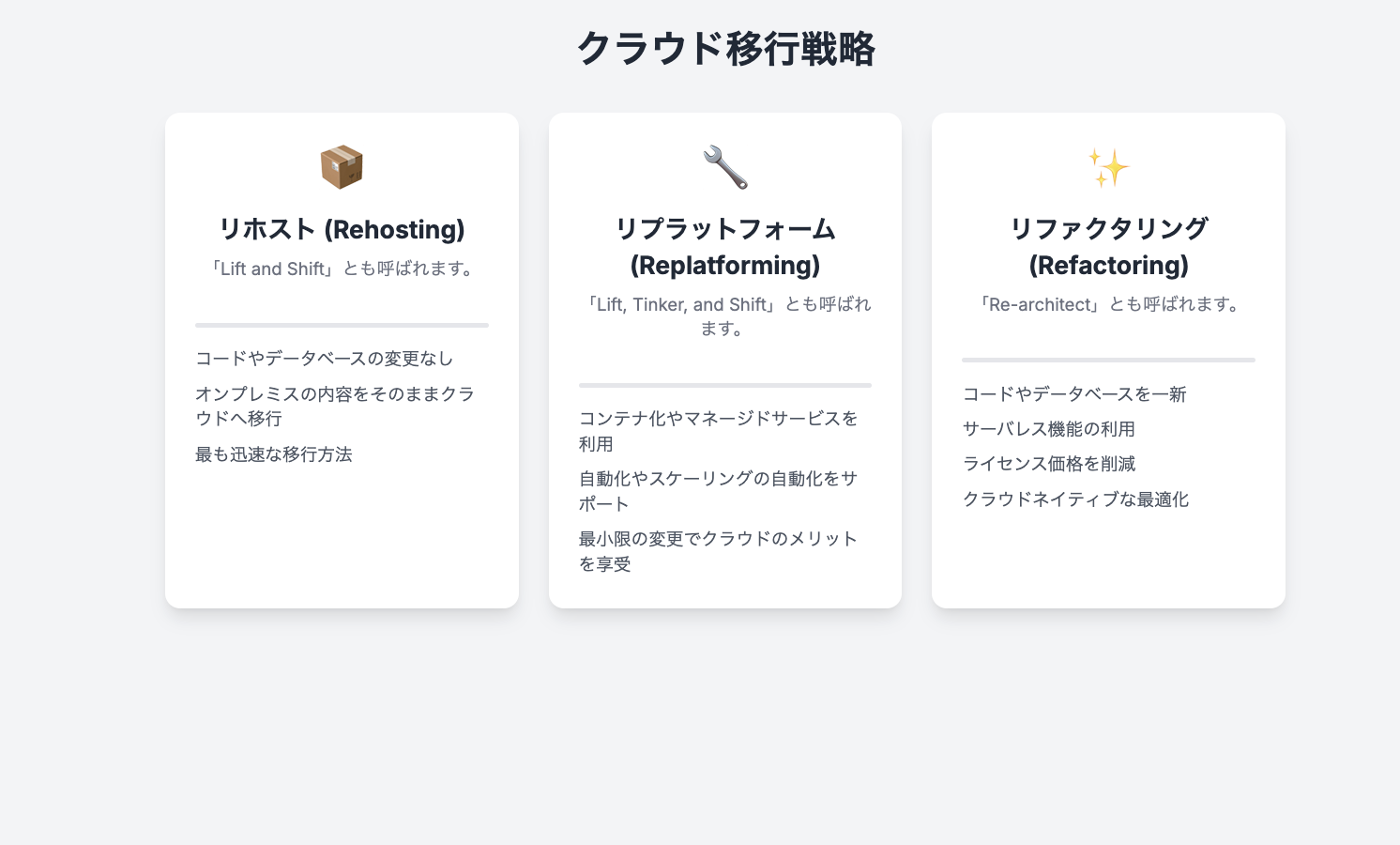Click コードやデータベースを一新 list item
The height and width of the screenshot is (845, 1400).
tap(1074, 394)
